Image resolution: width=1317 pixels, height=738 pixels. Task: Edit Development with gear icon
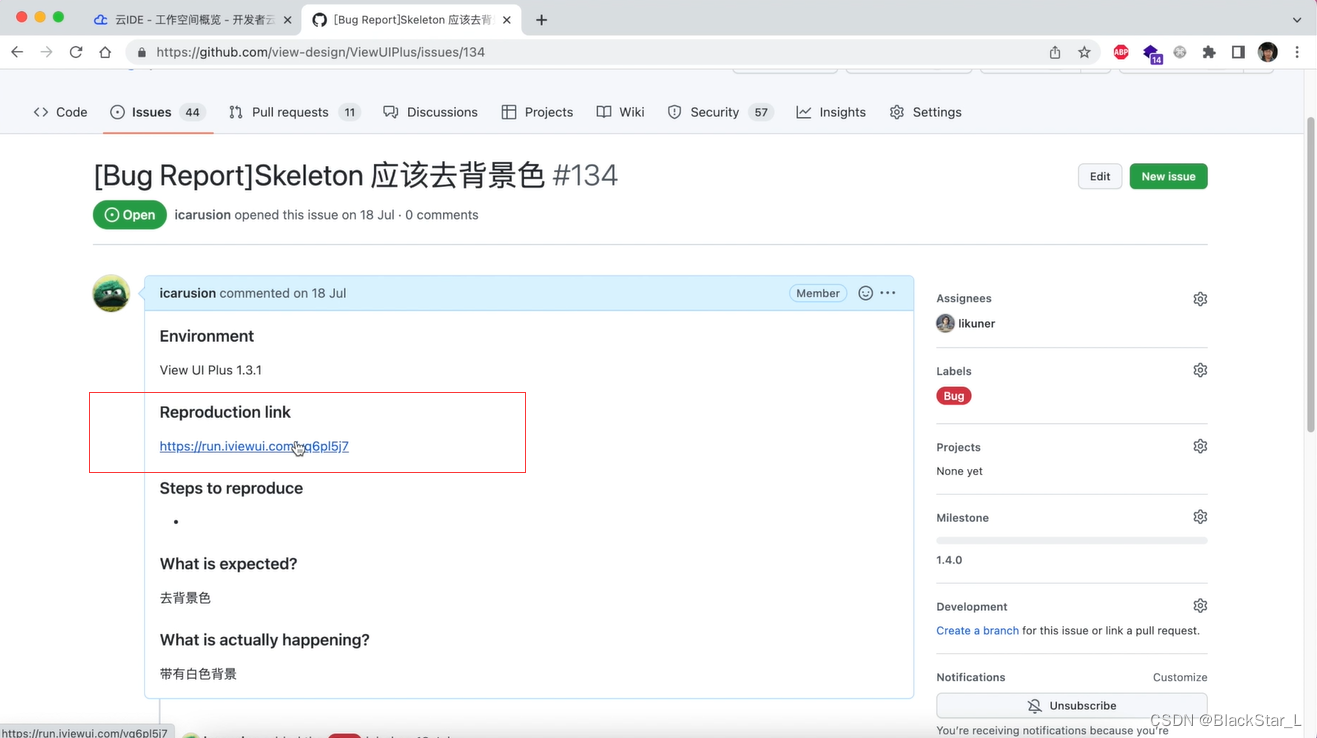(1200, 606)
